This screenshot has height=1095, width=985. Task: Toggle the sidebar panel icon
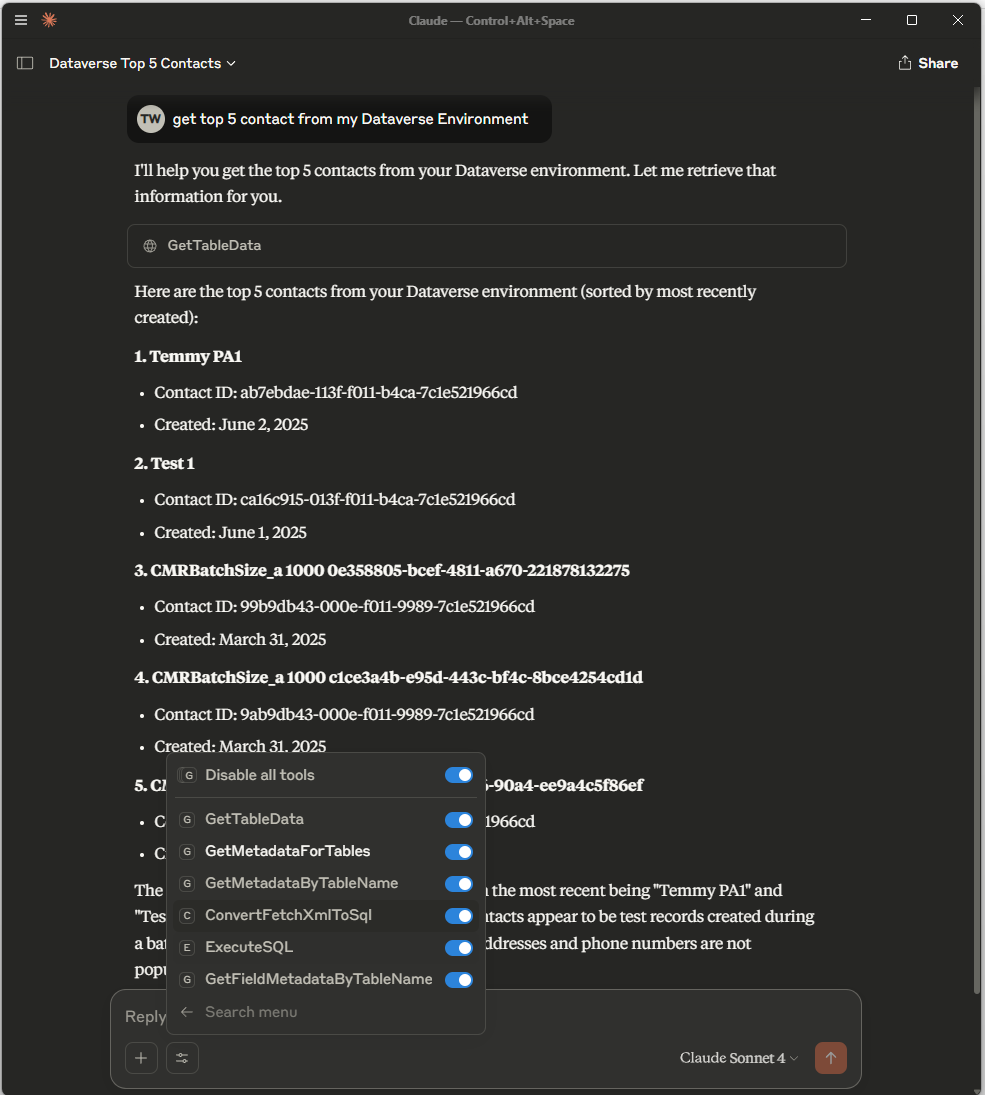click(x=25, y=63)
